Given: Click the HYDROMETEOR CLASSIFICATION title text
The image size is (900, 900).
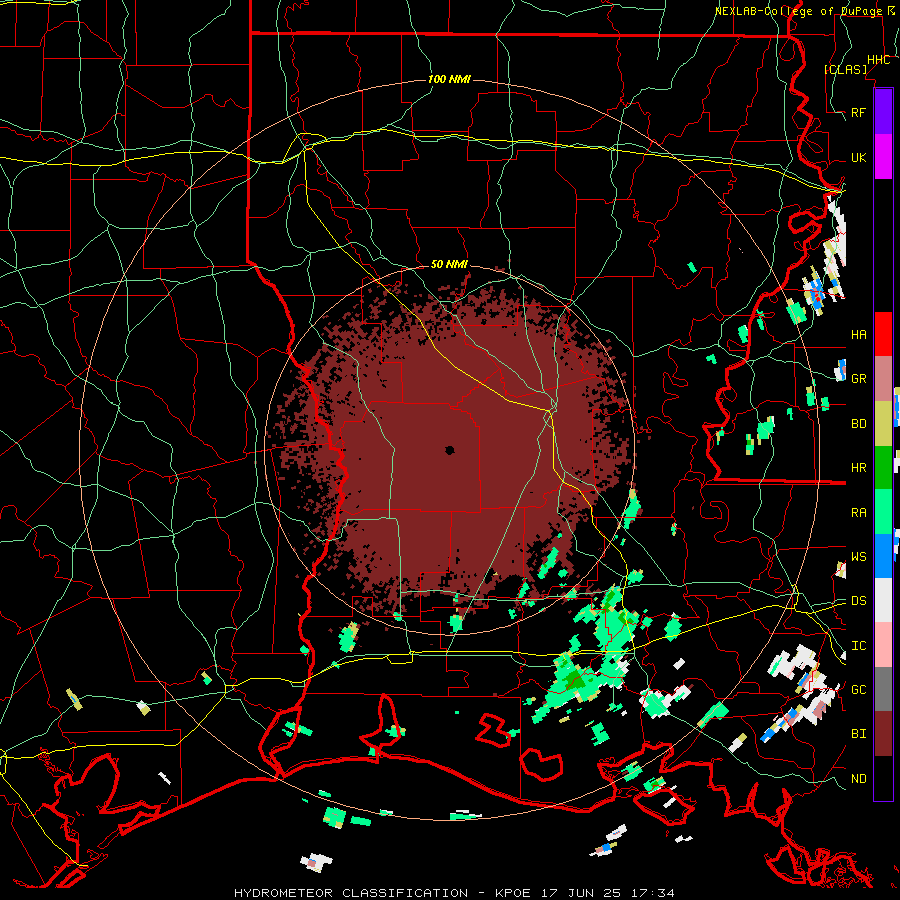Looking at the screenshot, I should [351, 893].
